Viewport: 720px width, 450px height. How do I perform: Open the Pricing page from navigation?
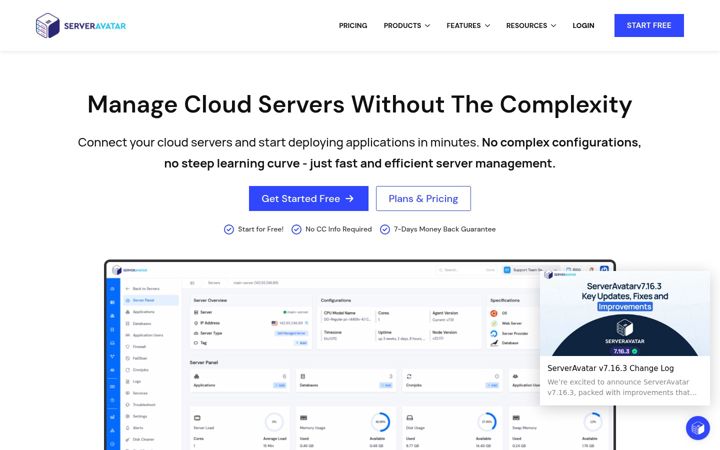point(353,26)
